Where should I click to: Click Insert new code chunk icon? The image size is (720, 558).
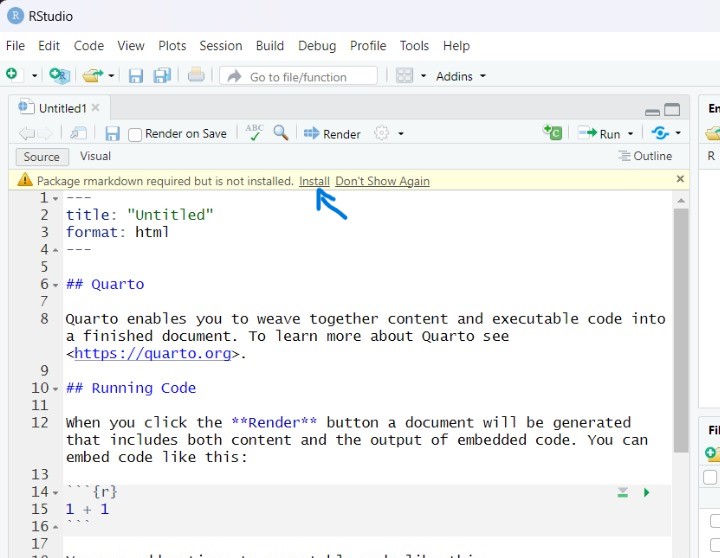click(552, 132)
